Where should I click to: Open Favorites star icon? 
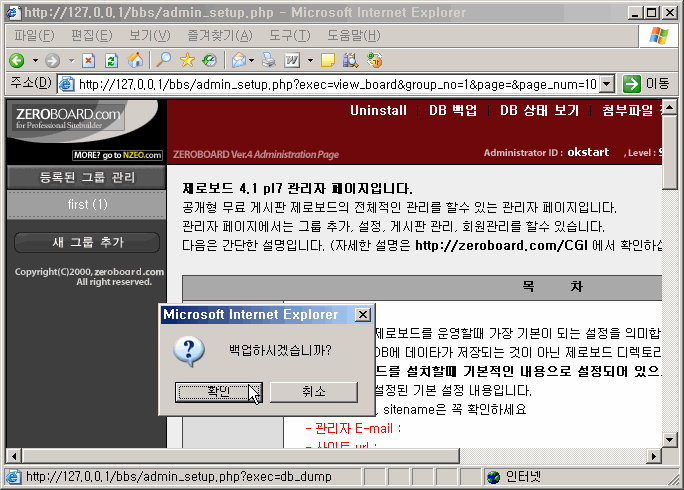(187, 60)
